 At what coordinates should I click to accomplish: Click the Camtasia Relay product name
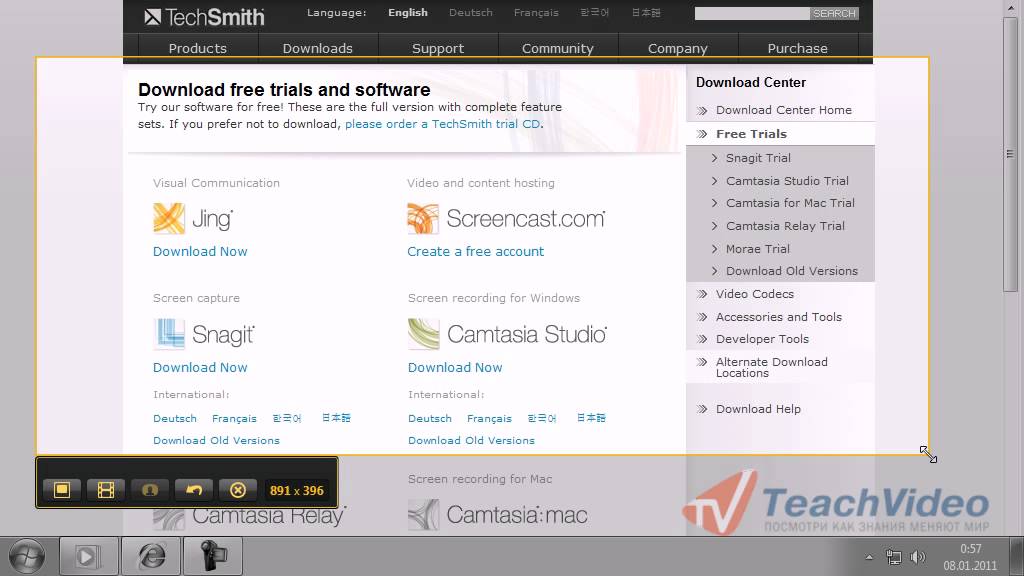(x=268, y=516)
